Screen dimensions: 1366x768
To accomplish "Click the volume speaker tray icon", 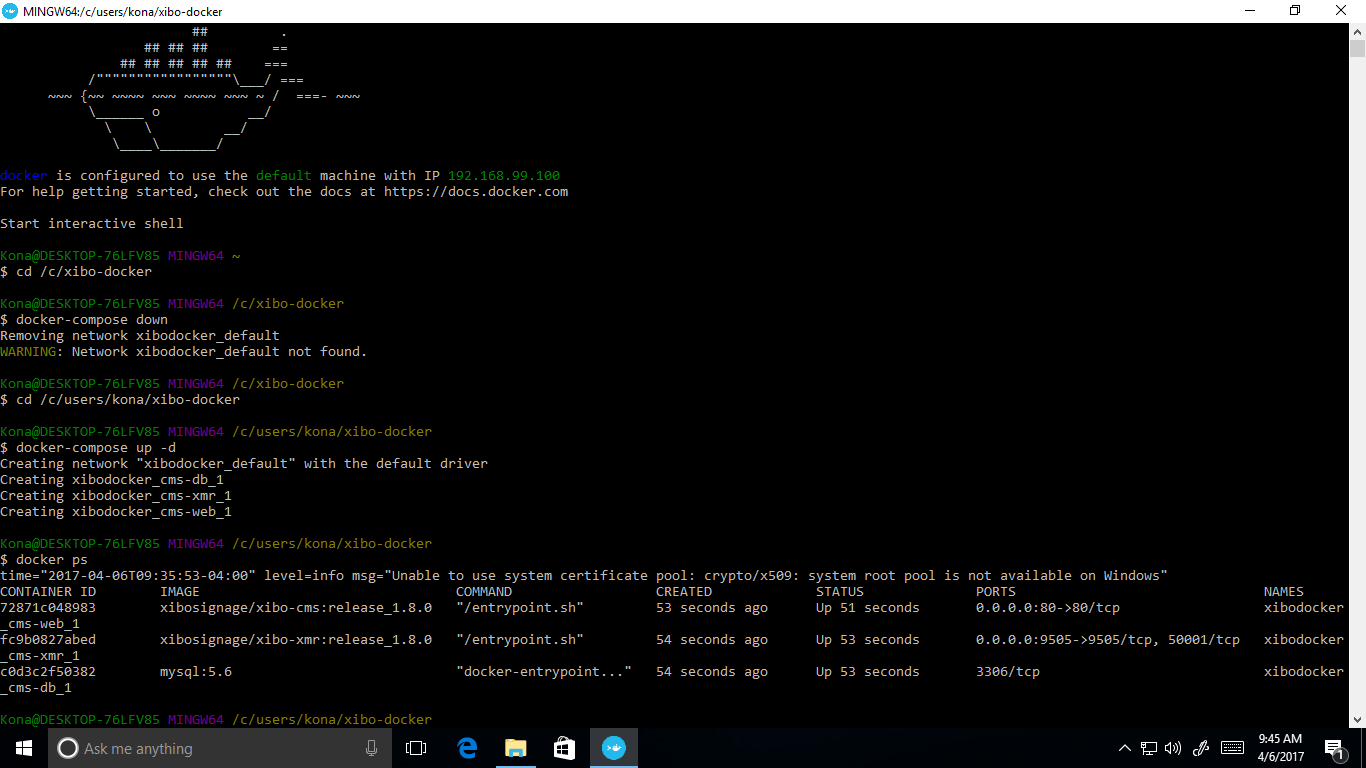I will pyautogui.click(x=1173, y=748).
